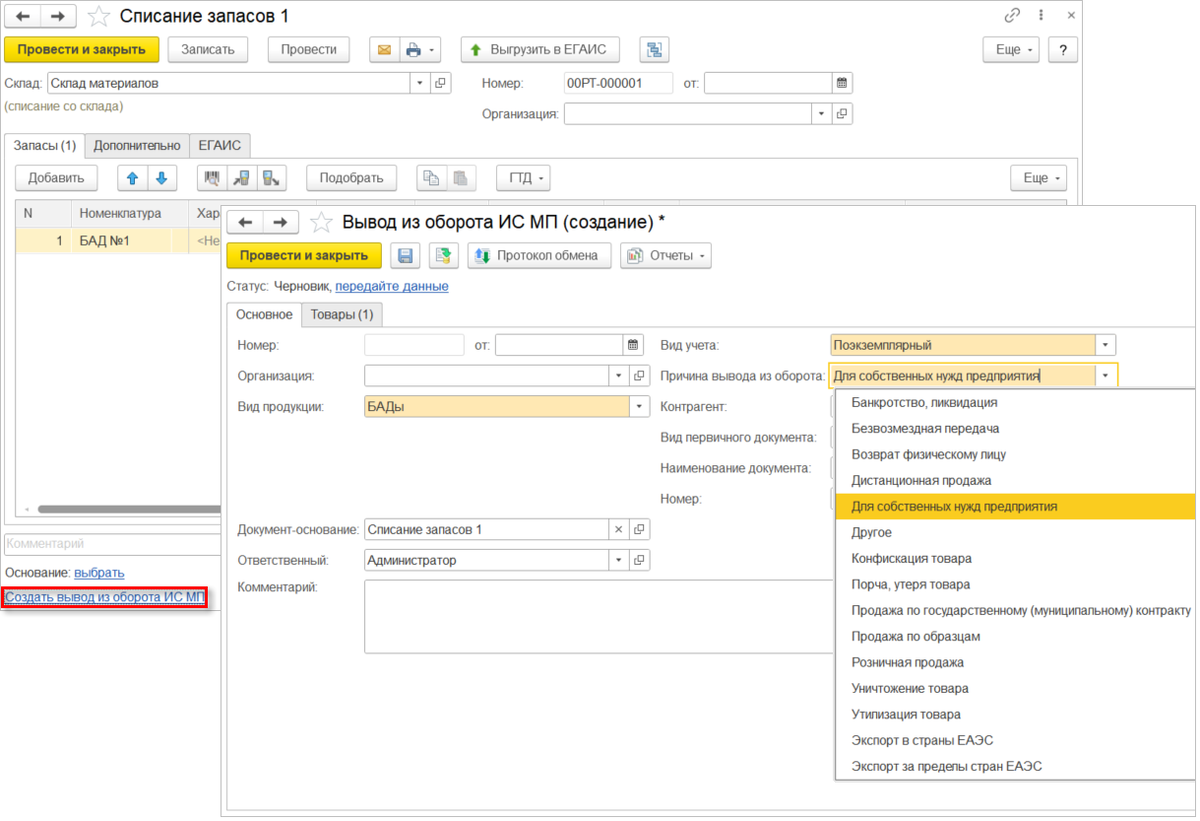This screenshot has height=821, width=1200.
Task: Go back with left arrow in Списание запасов window
Action: 23,17
